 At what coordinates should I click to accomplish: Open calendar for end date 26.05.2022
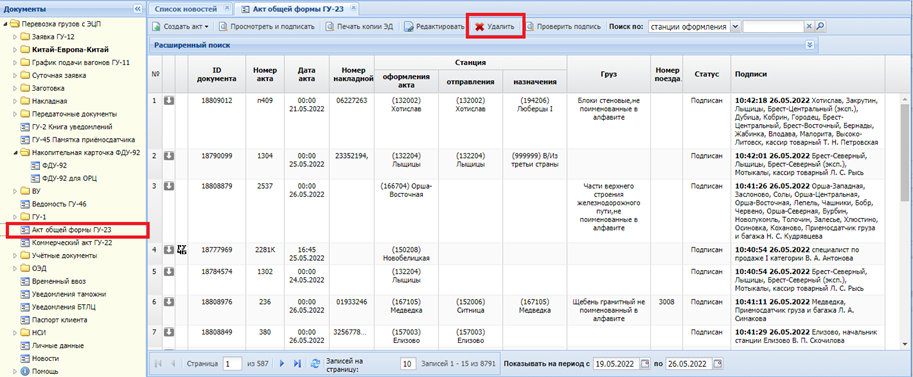tap(717, 364)
